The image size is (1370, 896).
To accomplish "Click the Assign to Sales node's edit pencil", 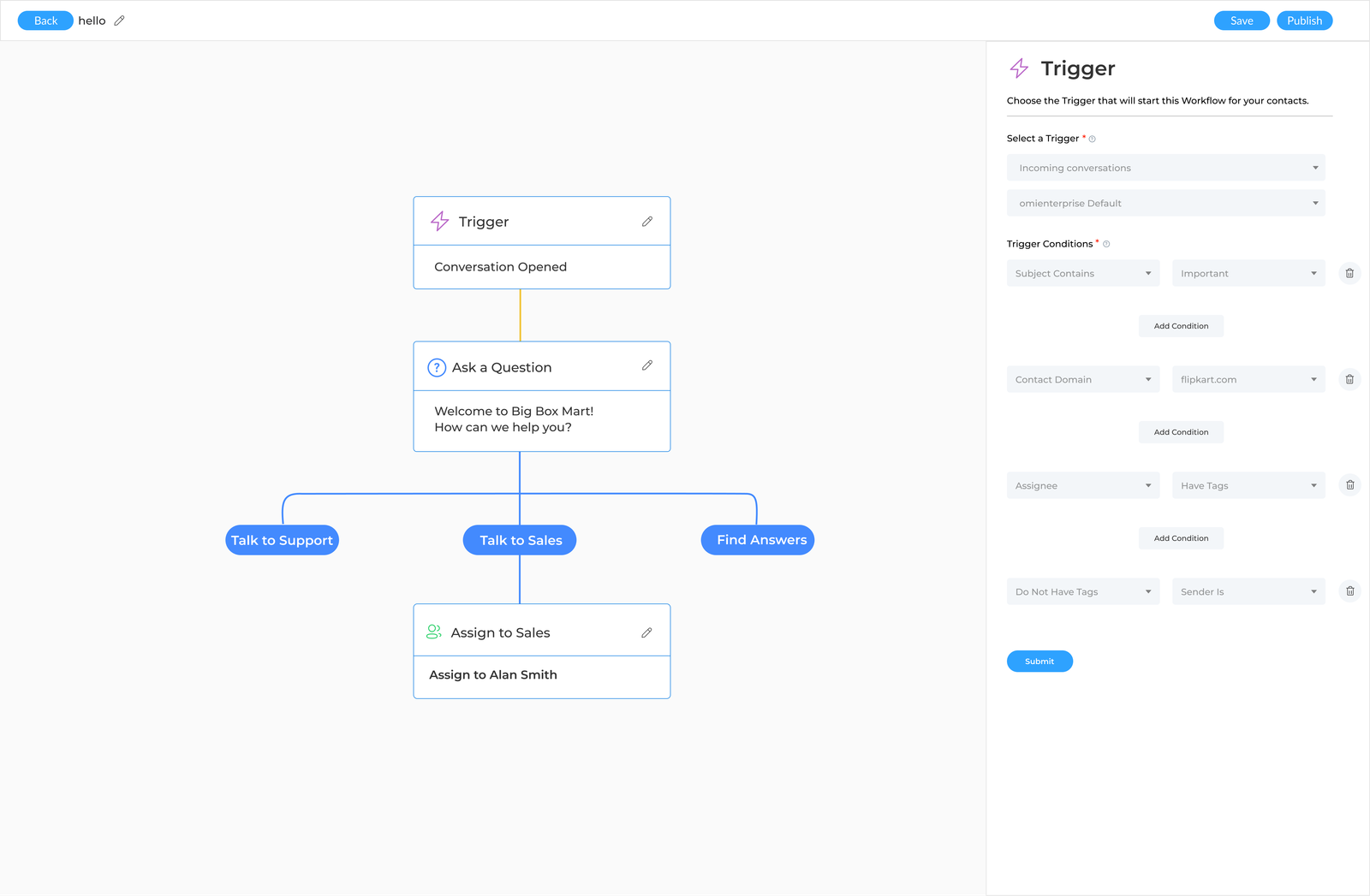I will [646, 632].
